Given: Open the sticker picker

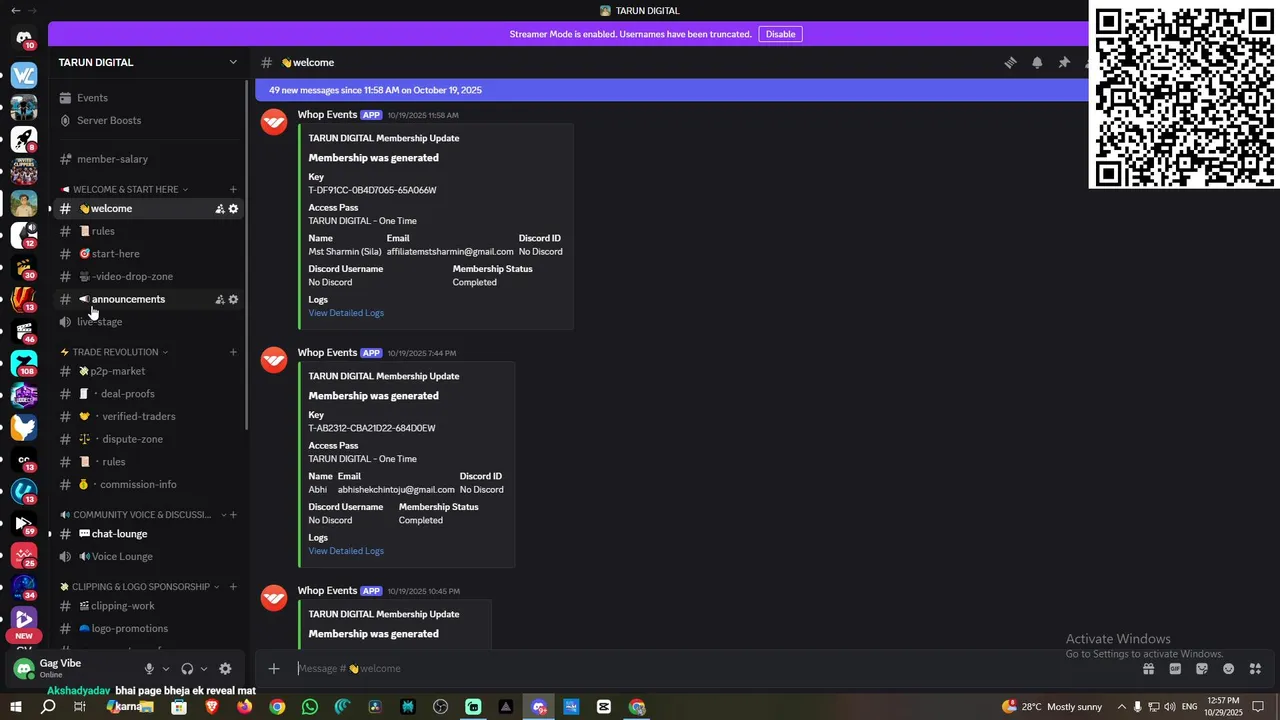Looking at the screenshot, I should 1202,668.
